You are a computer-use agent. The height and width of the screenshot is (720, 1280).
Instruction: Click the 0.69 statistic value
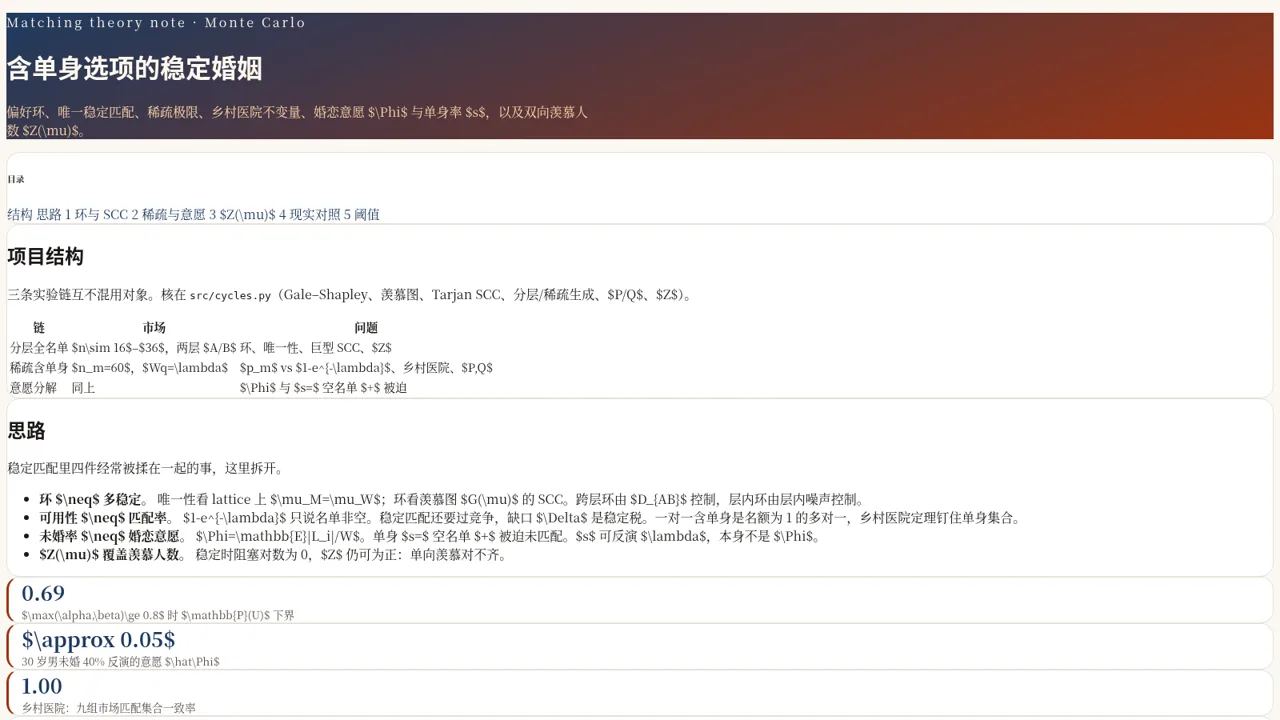click(43, 593)
